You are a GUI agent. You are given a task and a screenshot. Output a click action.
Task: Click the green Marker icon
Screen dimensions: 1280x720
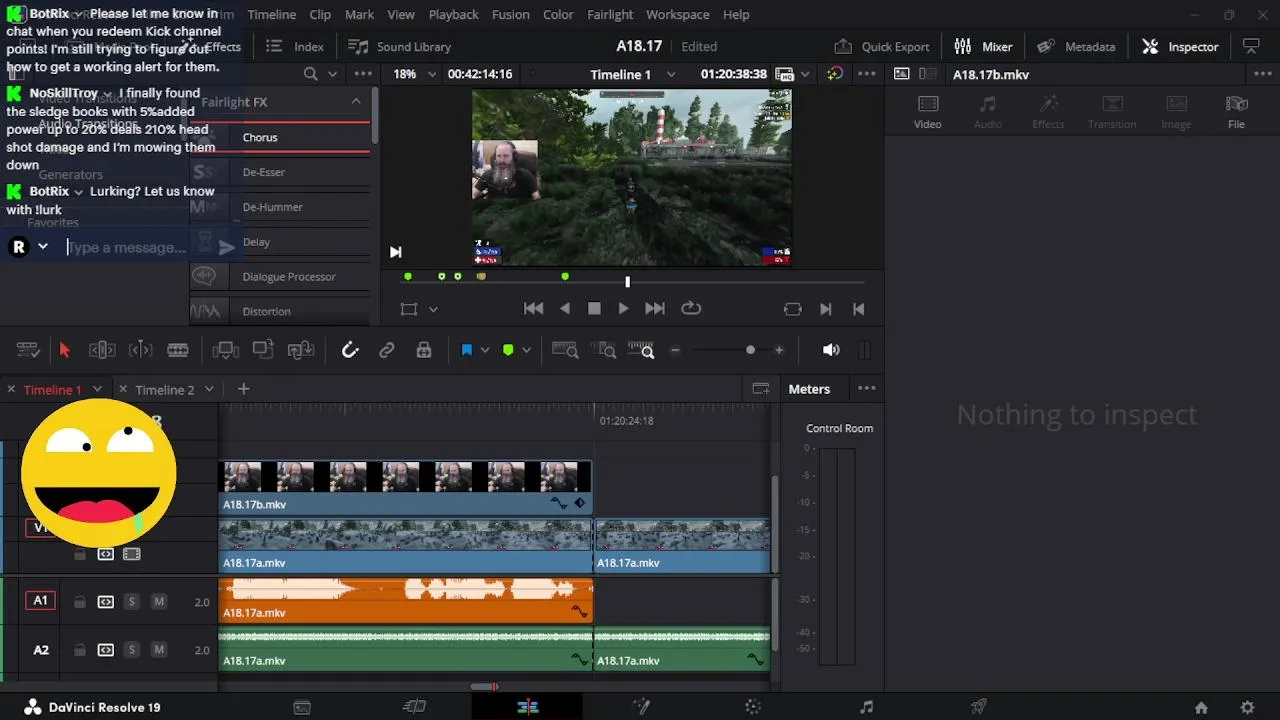pyautogui.click(x=508, y=350)
